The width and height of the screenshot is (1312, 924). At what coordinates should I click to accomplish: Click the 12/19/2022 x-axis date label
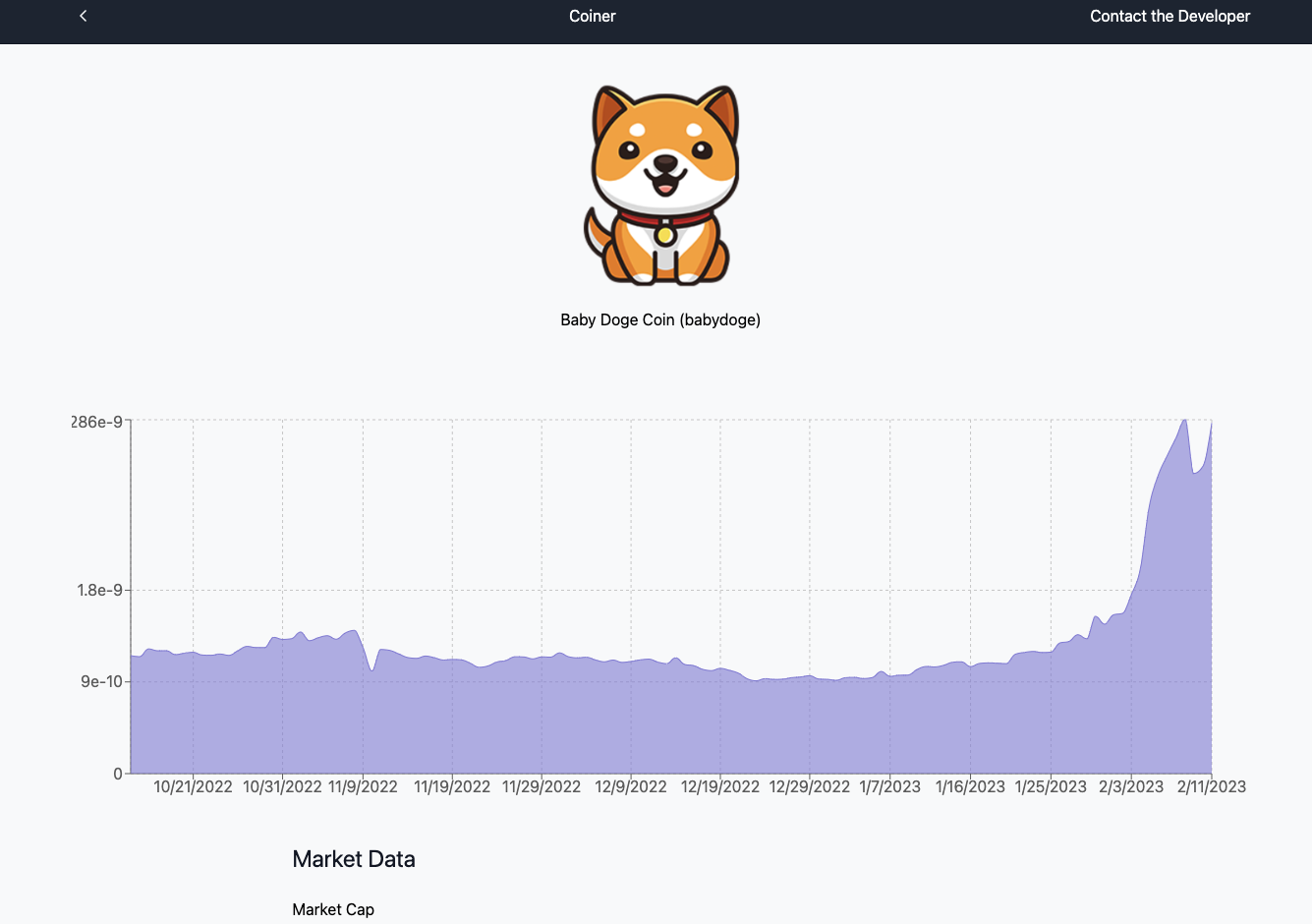[x=720, y=786]
